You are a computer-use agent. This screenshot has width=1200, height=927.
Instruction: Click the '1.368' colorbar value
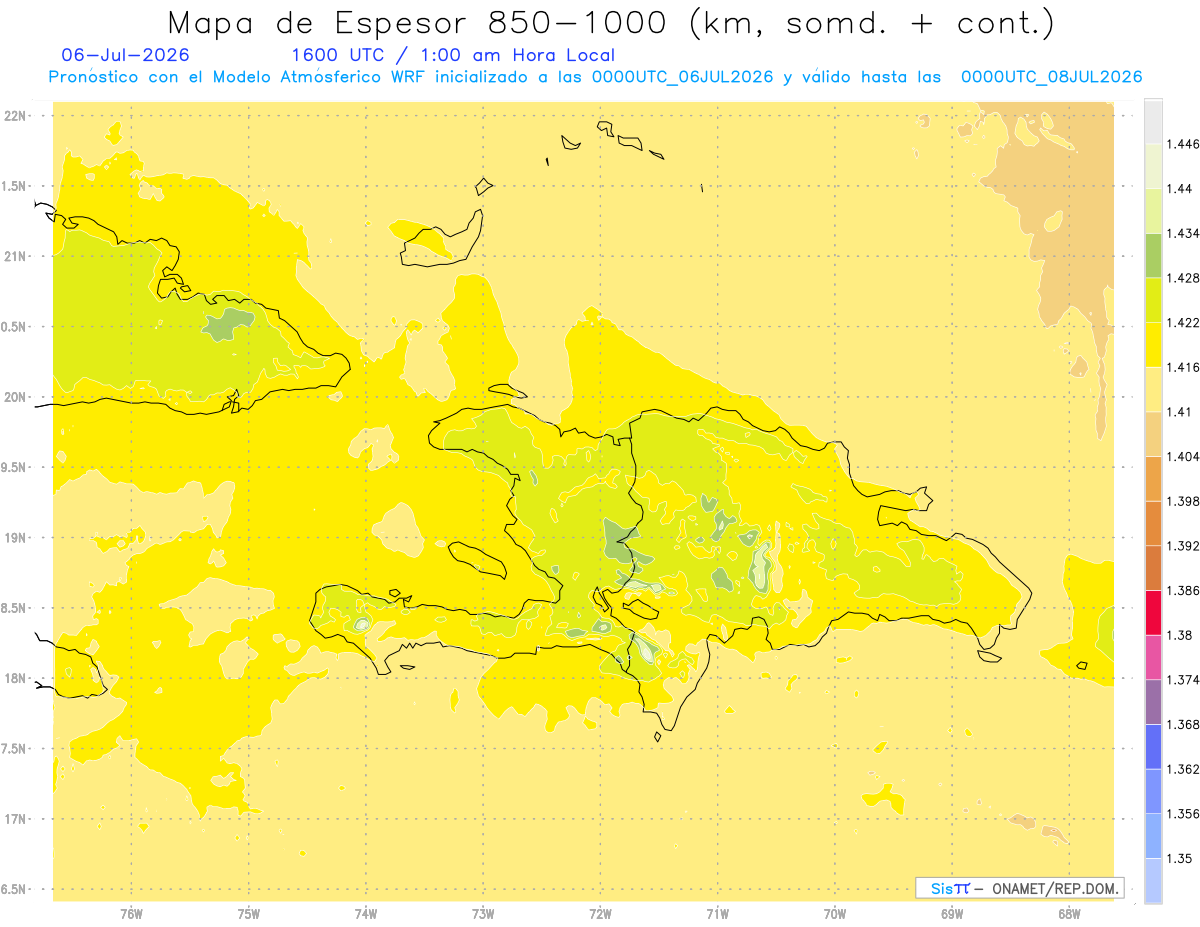1185,724
